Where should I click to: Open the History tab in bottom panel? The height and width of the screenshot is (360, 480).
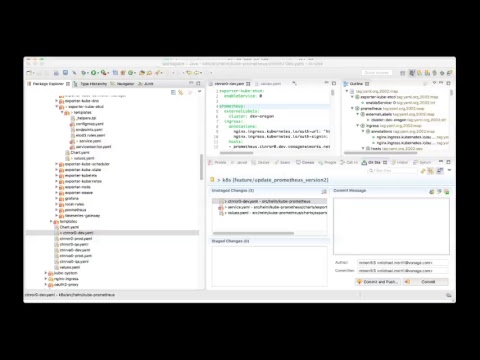(399, 162)
